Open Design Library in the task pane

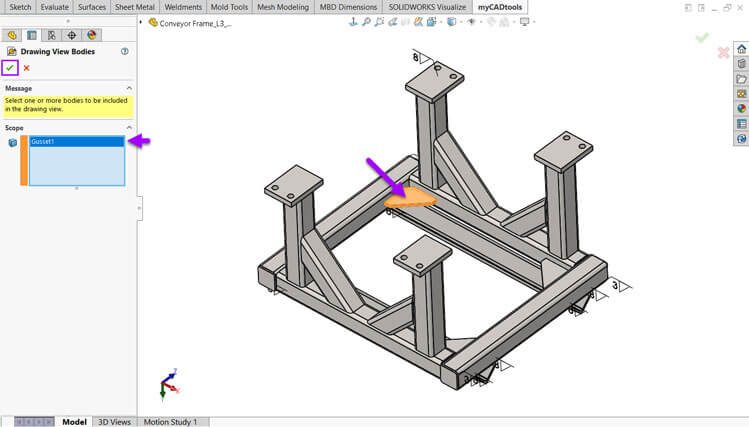[741, 64]
